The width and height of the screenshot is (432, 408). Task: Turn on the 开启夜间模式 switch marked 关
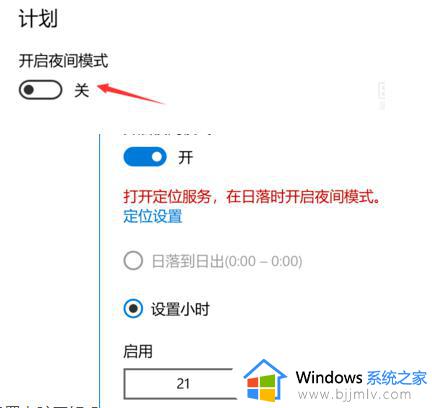pyautogui.click(x=40, y=90)
